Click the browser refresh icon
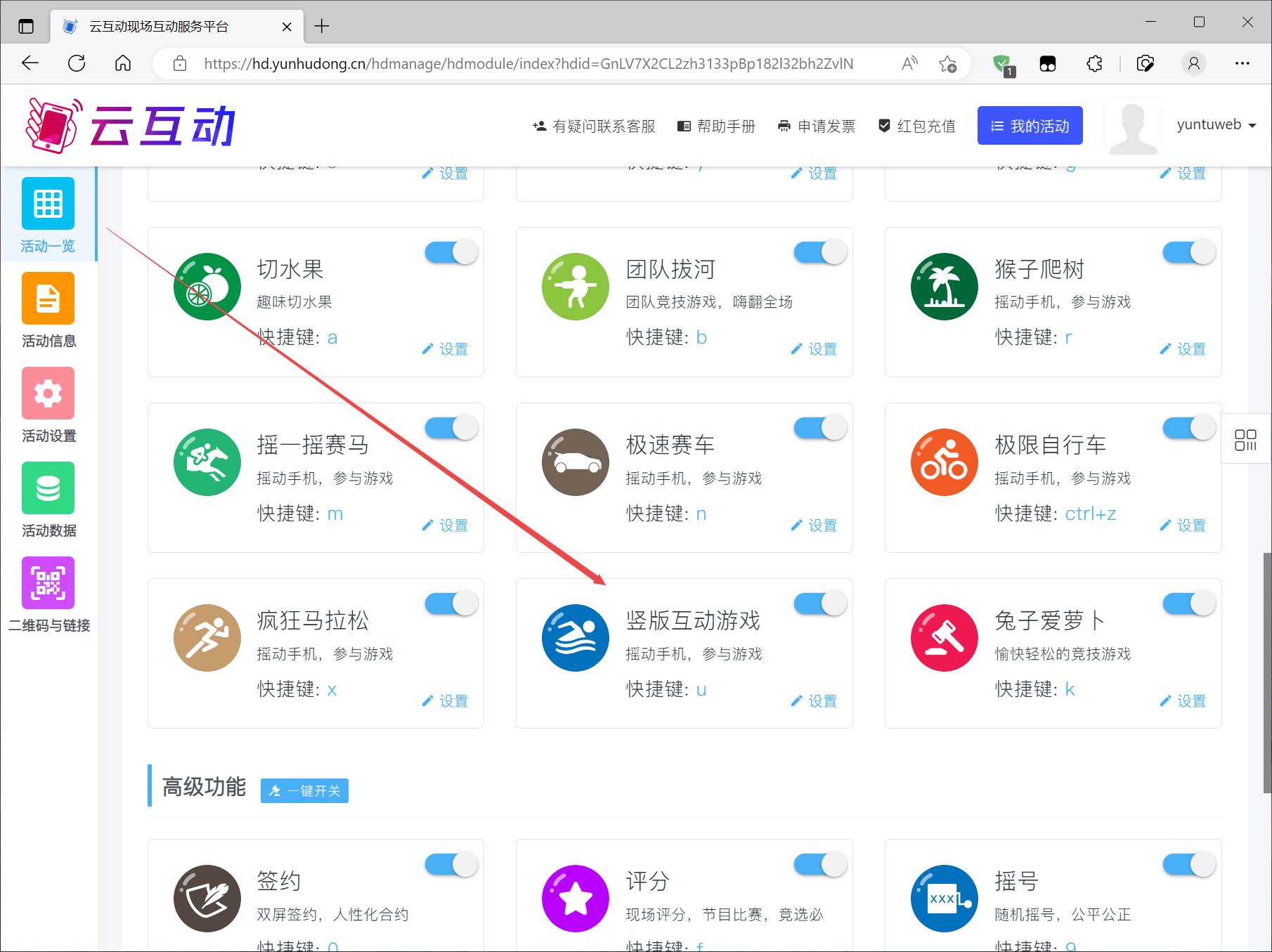This screenshot has height=952, width=1272. click(77, 63)
